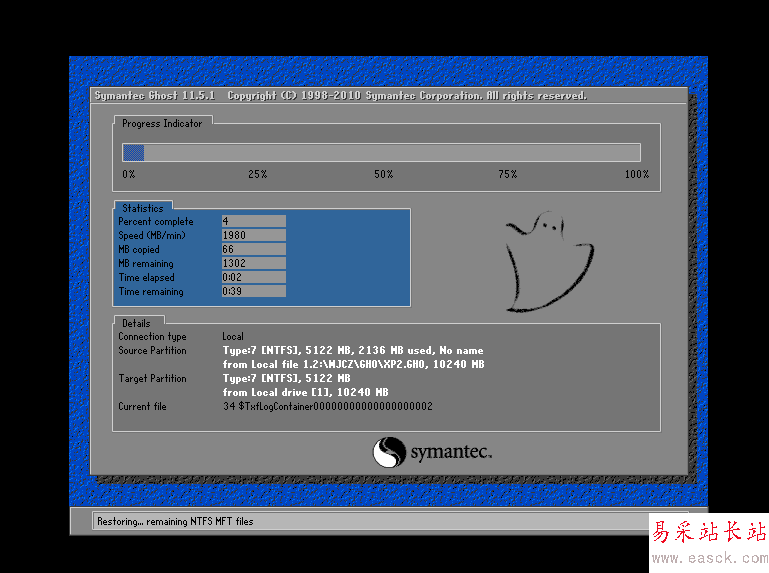Click the symantec wordmark text
This screenshot has width=769, height=573.
pos(451,452)
